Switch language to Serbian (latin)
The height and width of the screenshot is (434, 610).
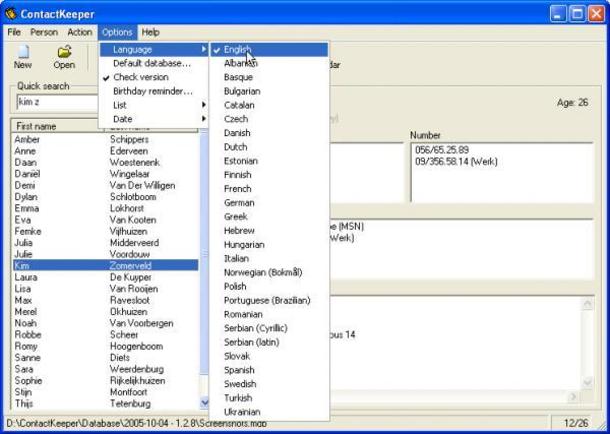269,342
